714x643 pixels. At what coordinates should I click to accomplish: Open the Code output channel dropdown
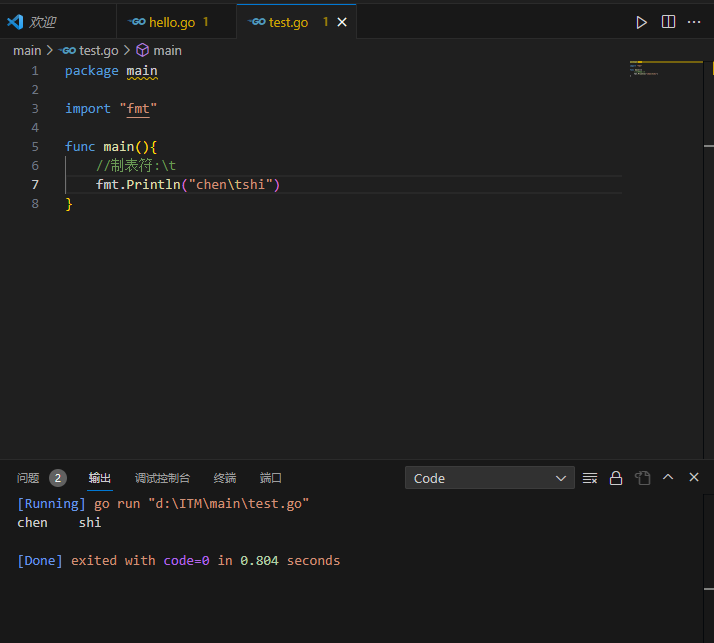(x=489, y=478)
